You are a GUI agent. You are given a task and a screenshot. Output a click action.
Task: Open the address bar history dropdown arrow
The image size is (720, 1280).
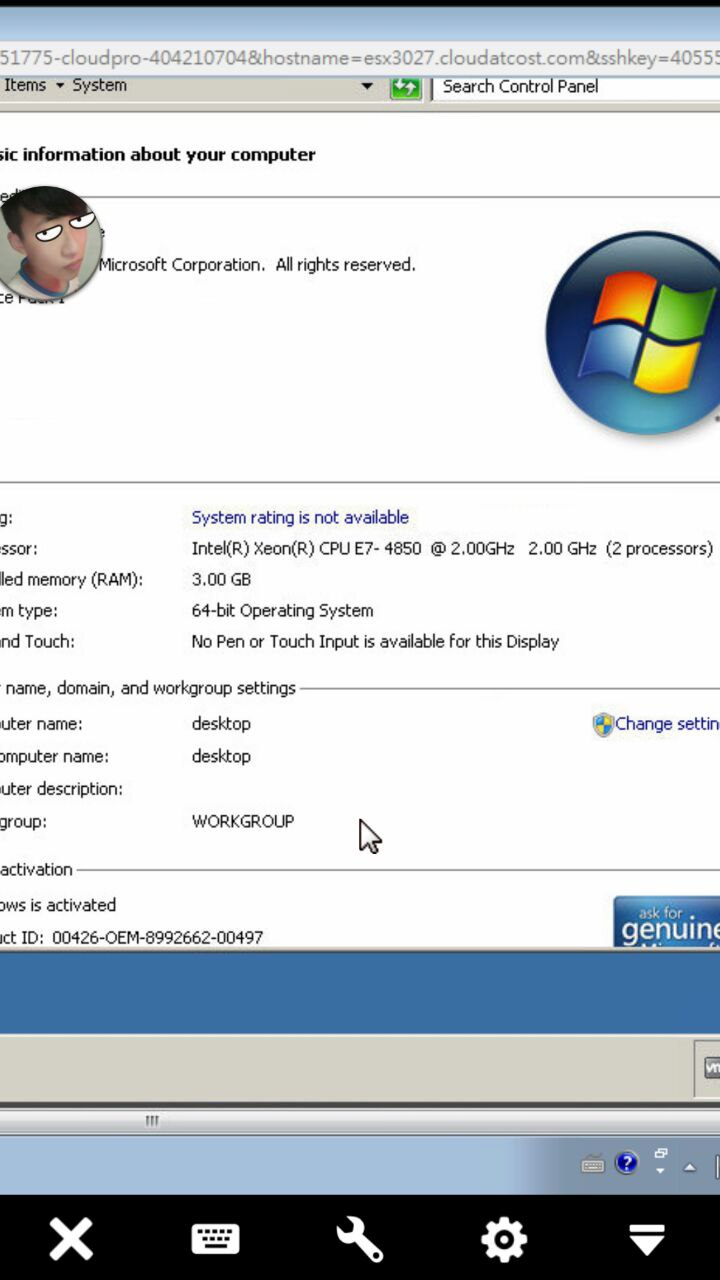[367, 87]
